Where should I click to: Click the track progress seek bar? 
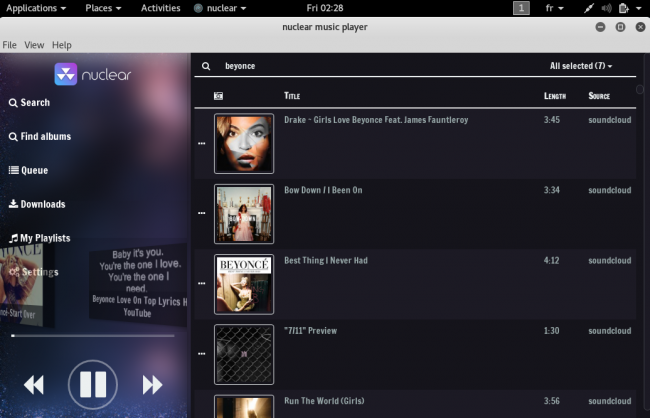(93, 335)
